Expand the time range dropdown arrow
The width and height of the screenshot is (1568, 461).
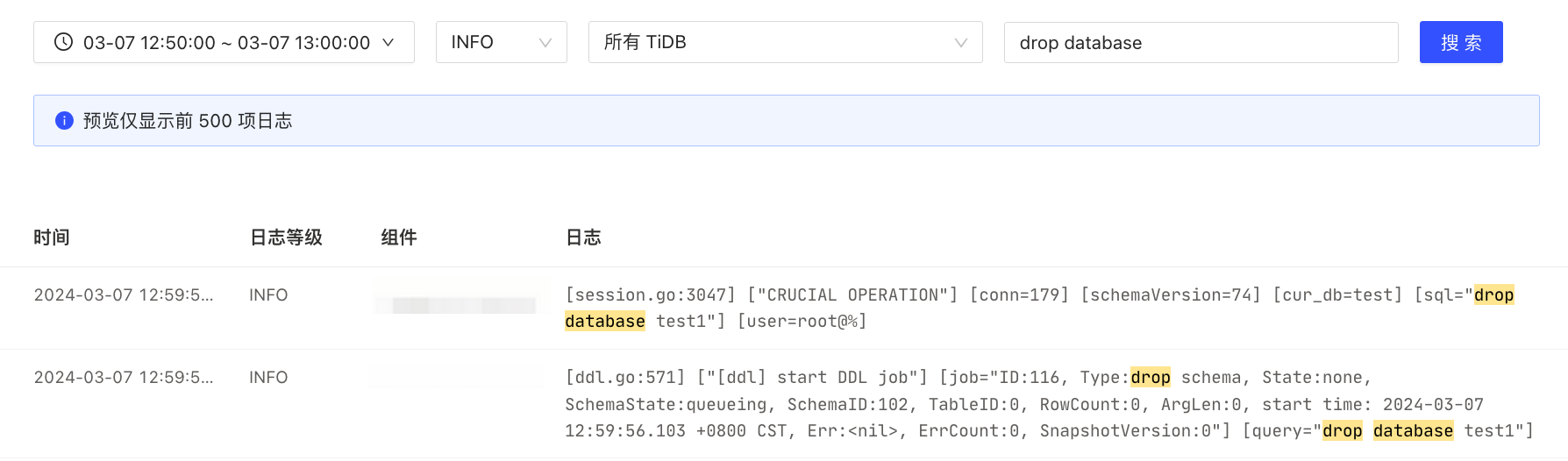click(x=388, y=42)
